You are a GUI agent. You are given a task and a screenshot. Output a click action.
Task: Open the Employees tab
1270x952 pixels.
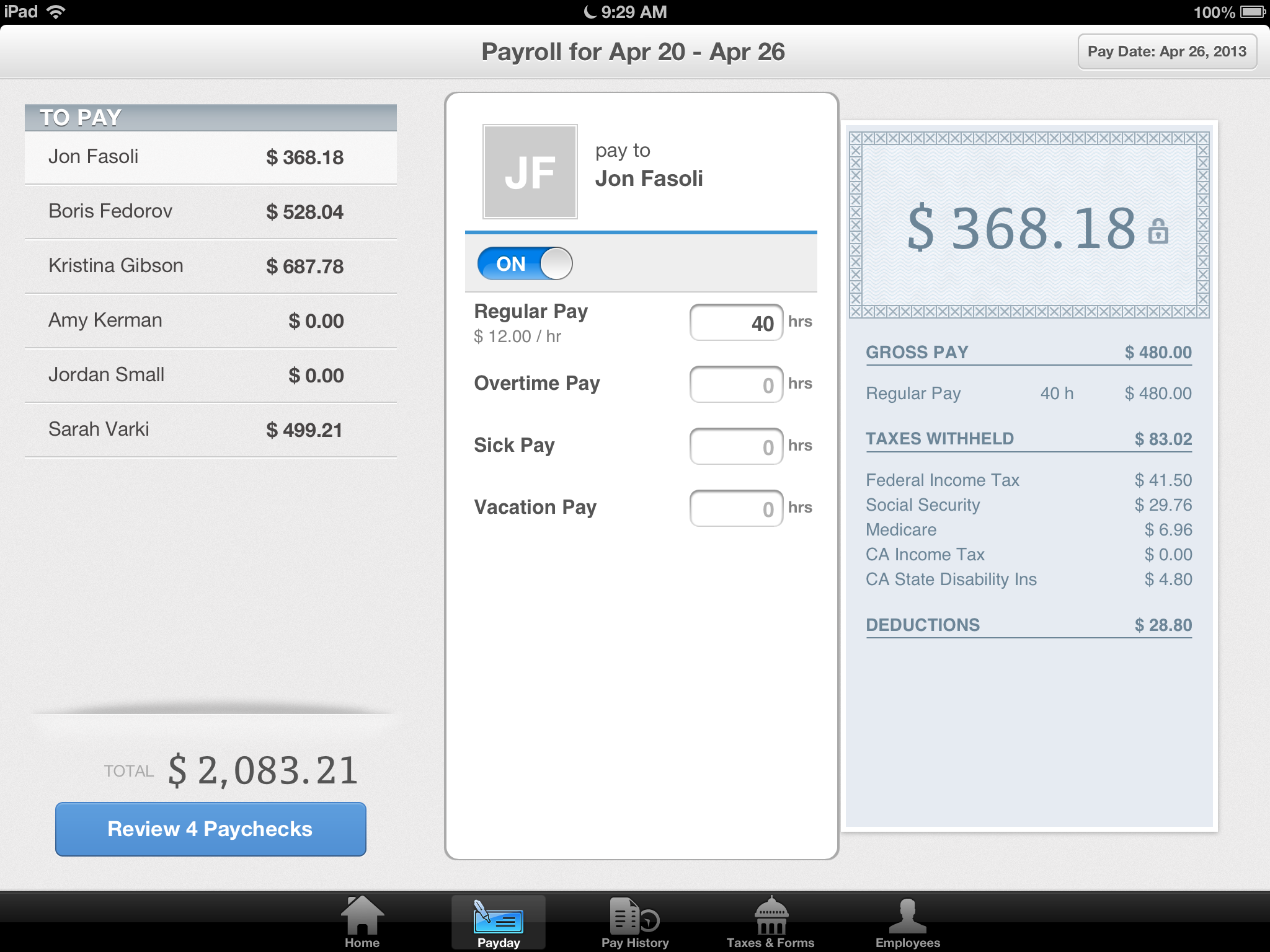click(908, 922)
